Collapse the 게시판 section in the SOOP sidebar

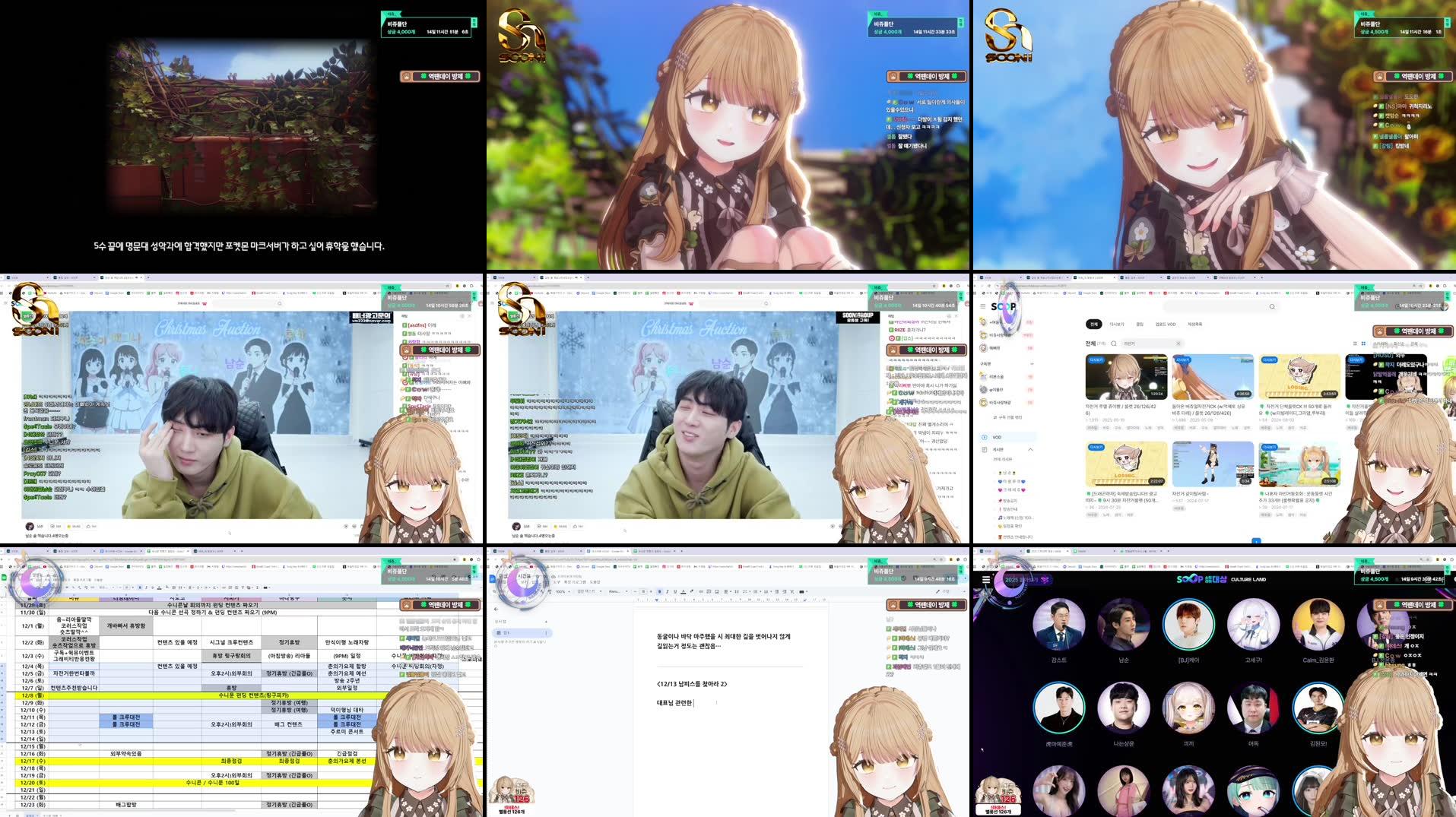(1032, 449)
